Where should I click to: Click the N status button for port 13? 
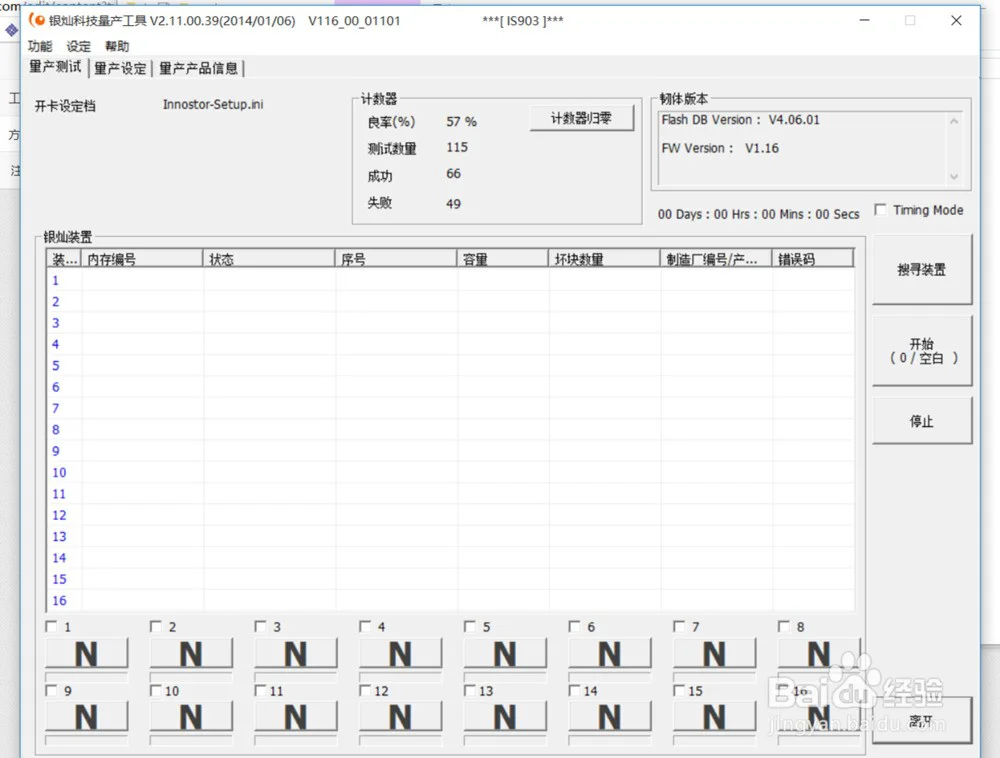(505, 717)
